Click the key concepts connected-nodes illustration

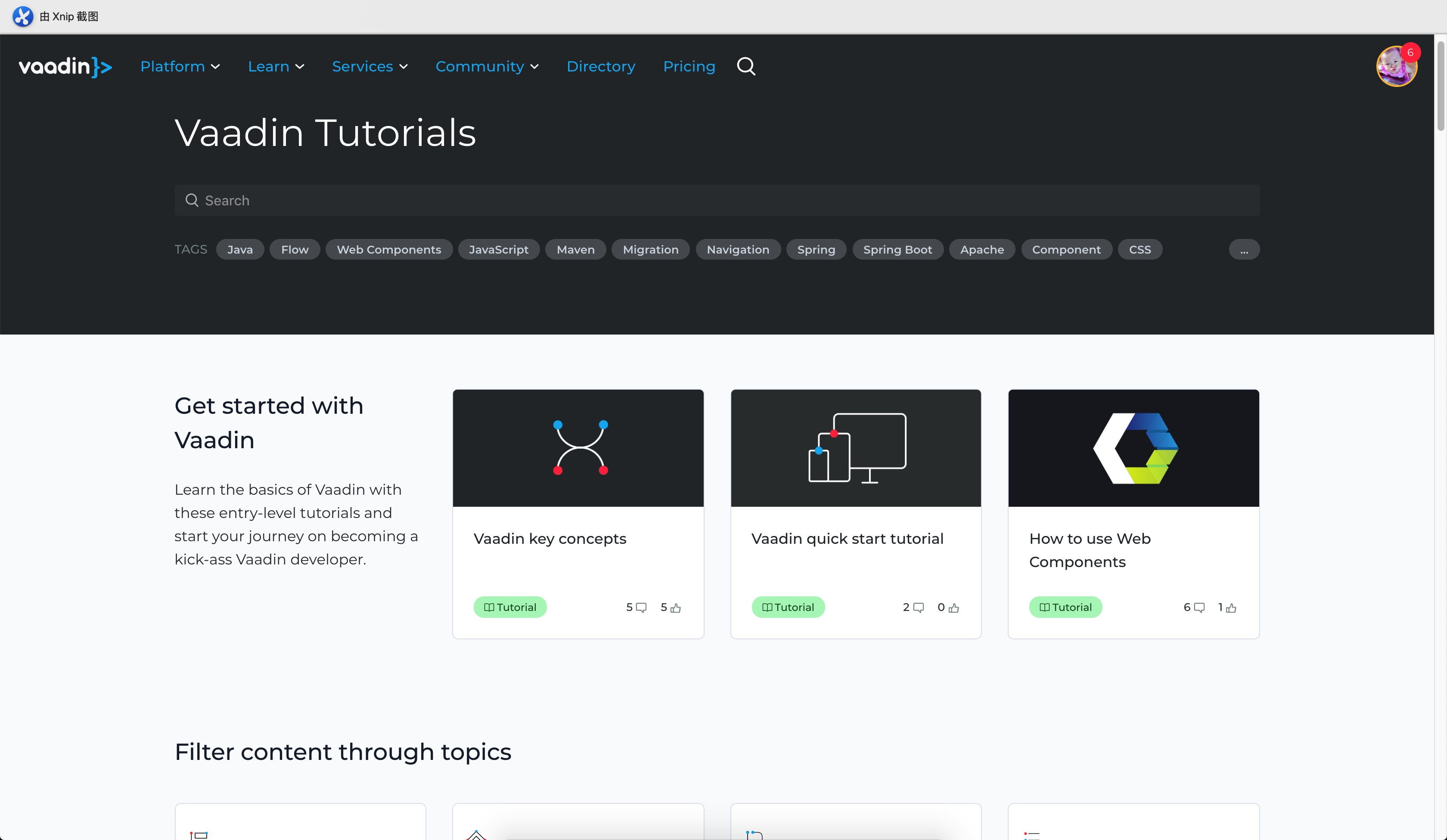coord(581,447)
